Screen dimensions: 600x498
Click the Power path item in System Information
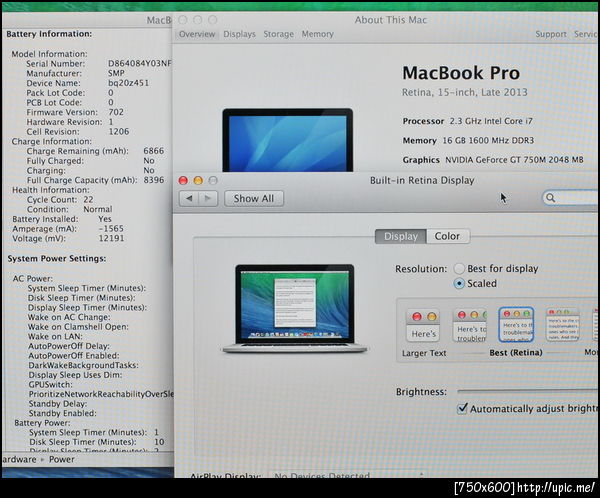[62, 459]
